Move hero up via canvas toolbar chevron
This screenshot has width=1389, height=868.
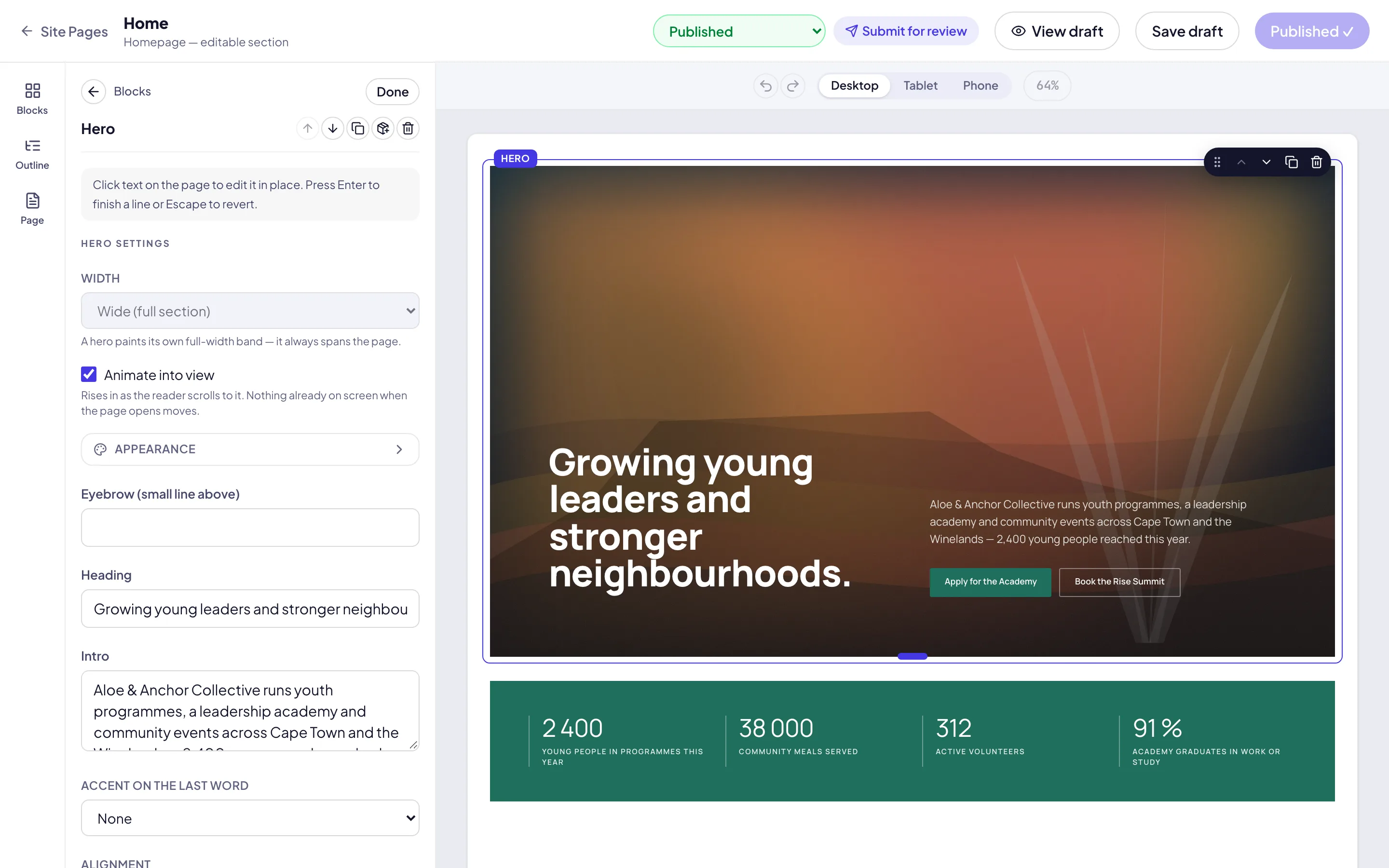click(1241, 163)
